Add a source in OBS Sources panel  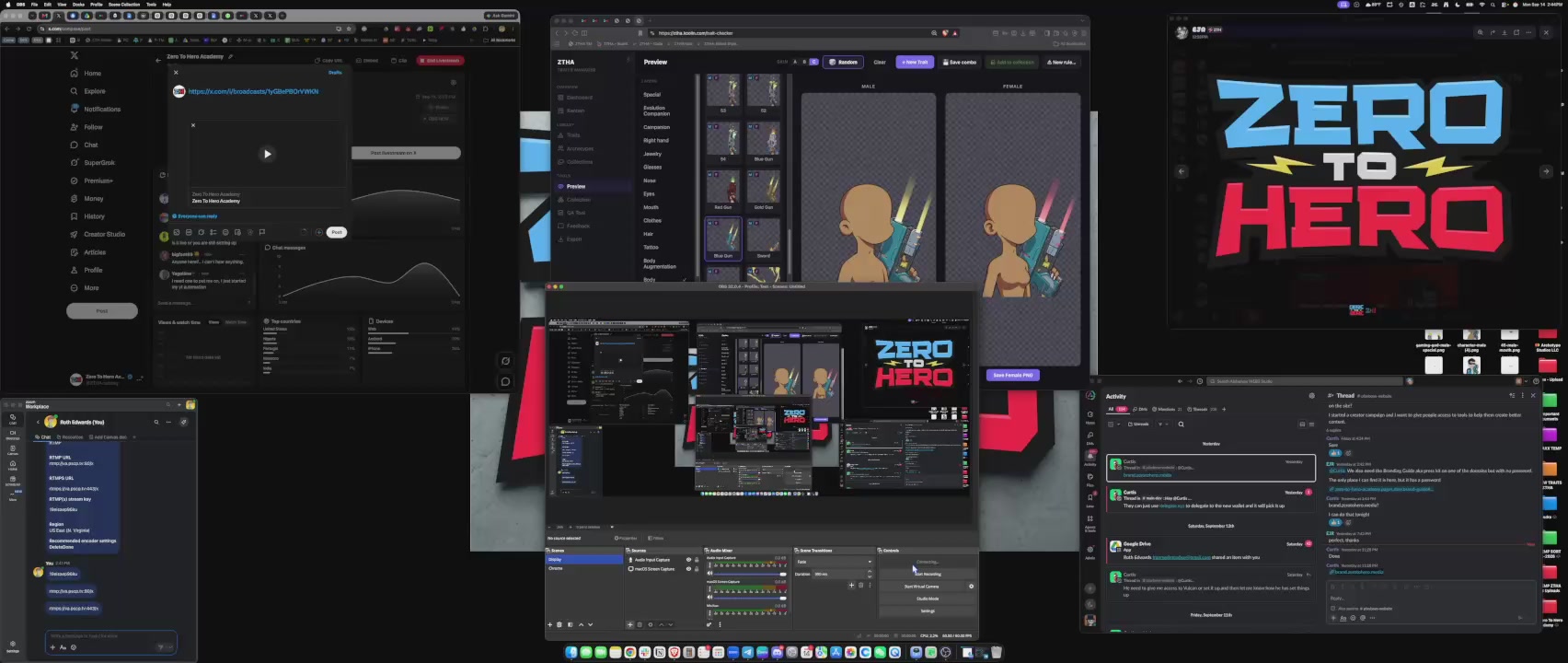coord(630,624)
